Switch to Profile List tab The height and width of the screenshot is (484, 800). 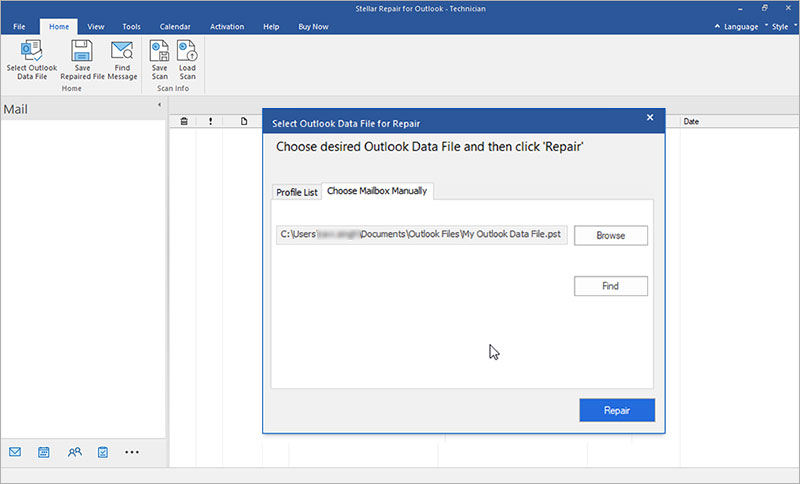[296, 192]
